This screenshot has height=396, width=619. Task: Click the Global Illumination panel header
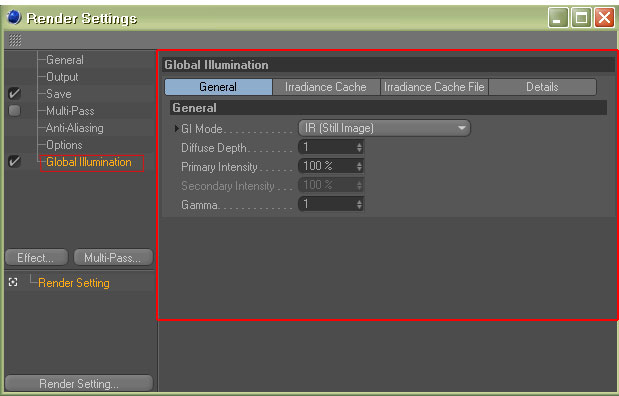(x=388, y=65)
